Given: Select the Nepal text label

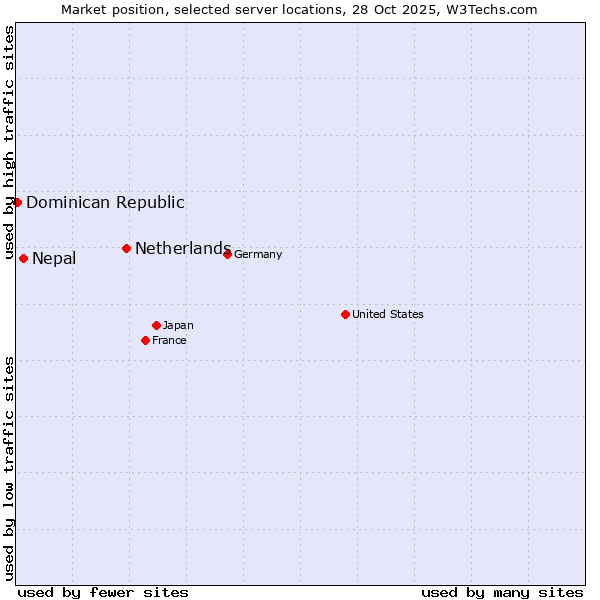Looking at the screenshot, I should point(54,259).
